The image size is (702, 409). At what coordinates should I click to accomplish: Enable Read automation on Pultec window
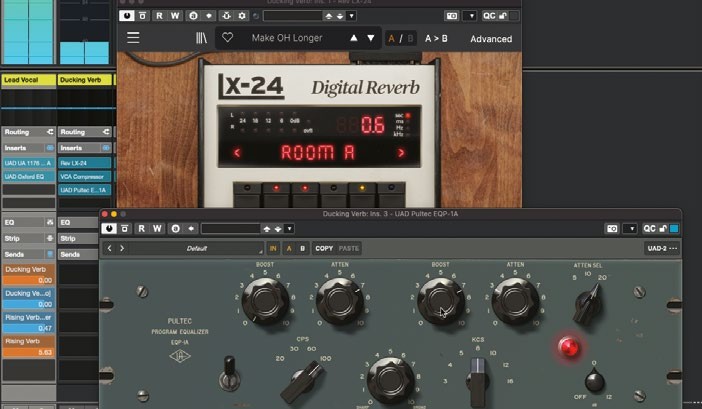[141, 229]
